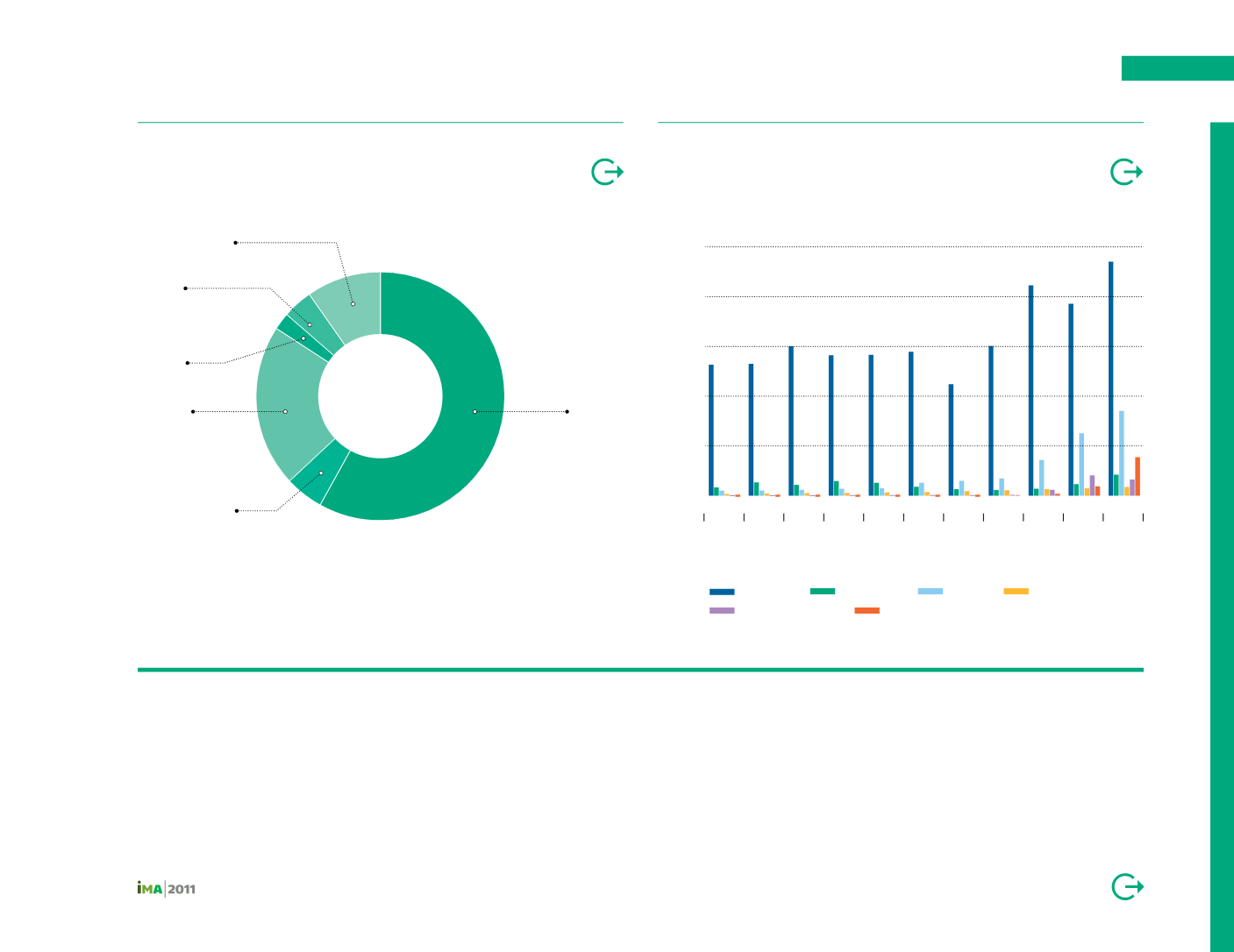
Task: Click the orange bar in the final bar group
Action: click(x=1138, y=477)
